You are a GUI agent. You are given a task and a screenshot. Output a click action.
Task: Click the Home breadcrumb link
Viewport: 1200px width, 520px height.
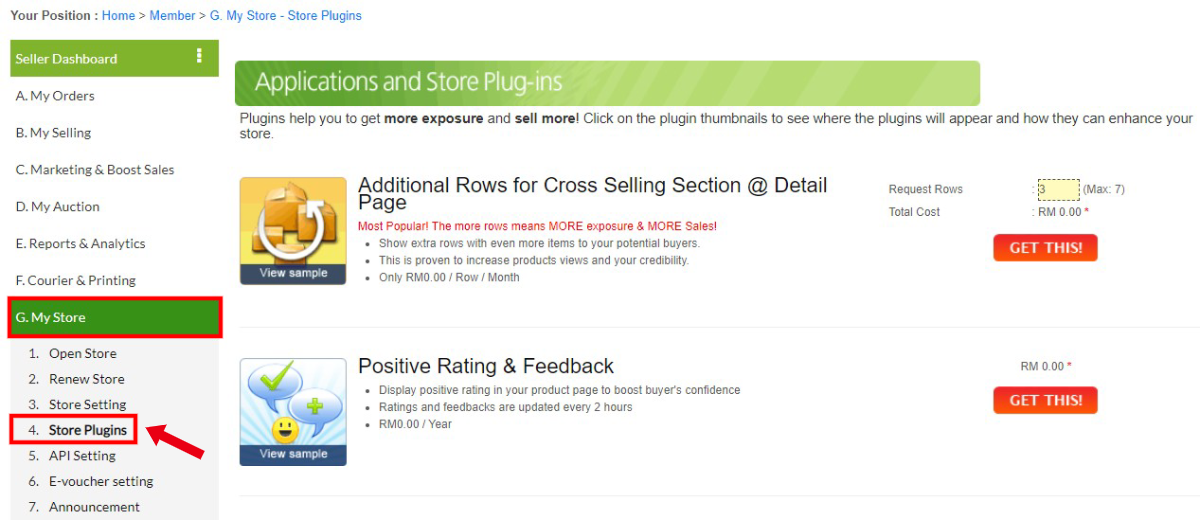pos(118,16)
